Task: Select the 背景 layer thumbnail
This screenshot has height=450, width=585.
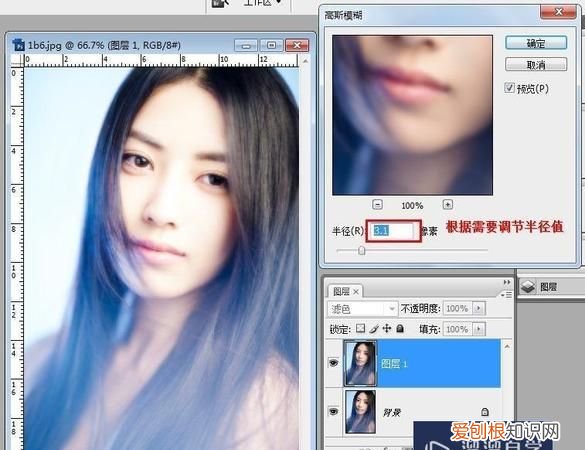Action: [x=360, y=412]
